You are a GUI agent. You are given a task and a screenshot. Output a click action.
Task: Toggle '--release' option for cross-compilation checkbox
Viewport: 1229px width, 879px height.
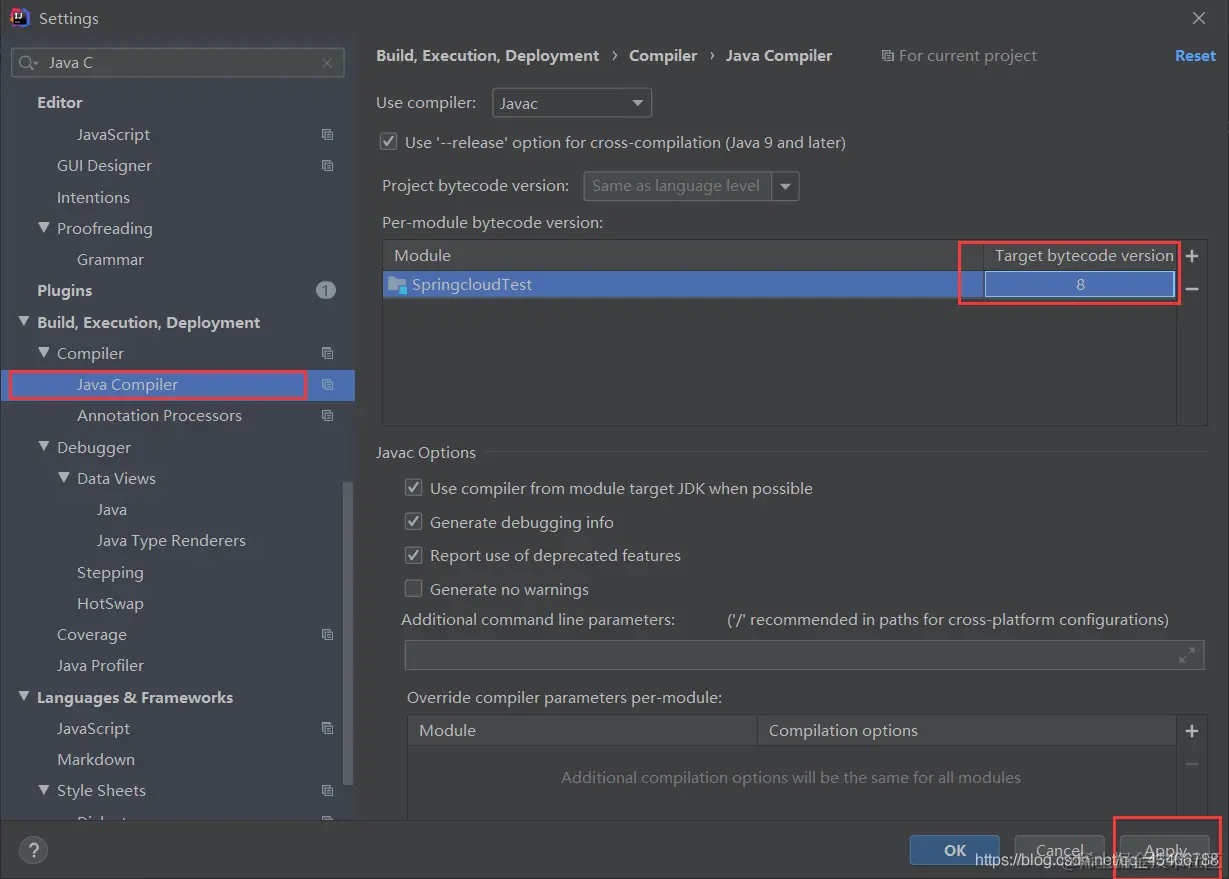388,142
